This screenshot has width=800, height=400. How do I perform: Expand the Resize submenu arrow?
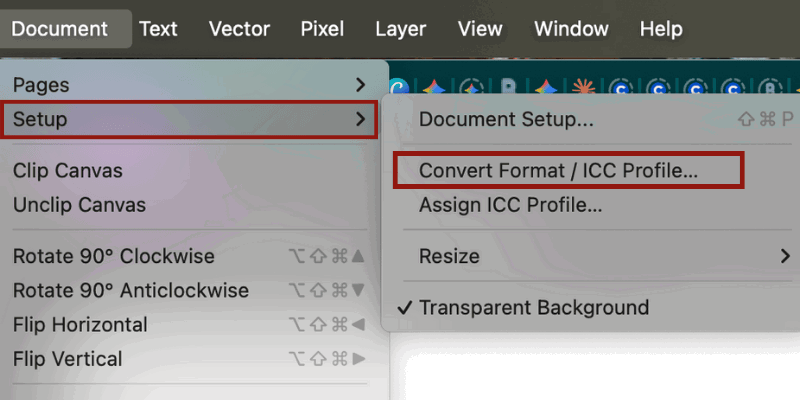(x=785, y=256)
